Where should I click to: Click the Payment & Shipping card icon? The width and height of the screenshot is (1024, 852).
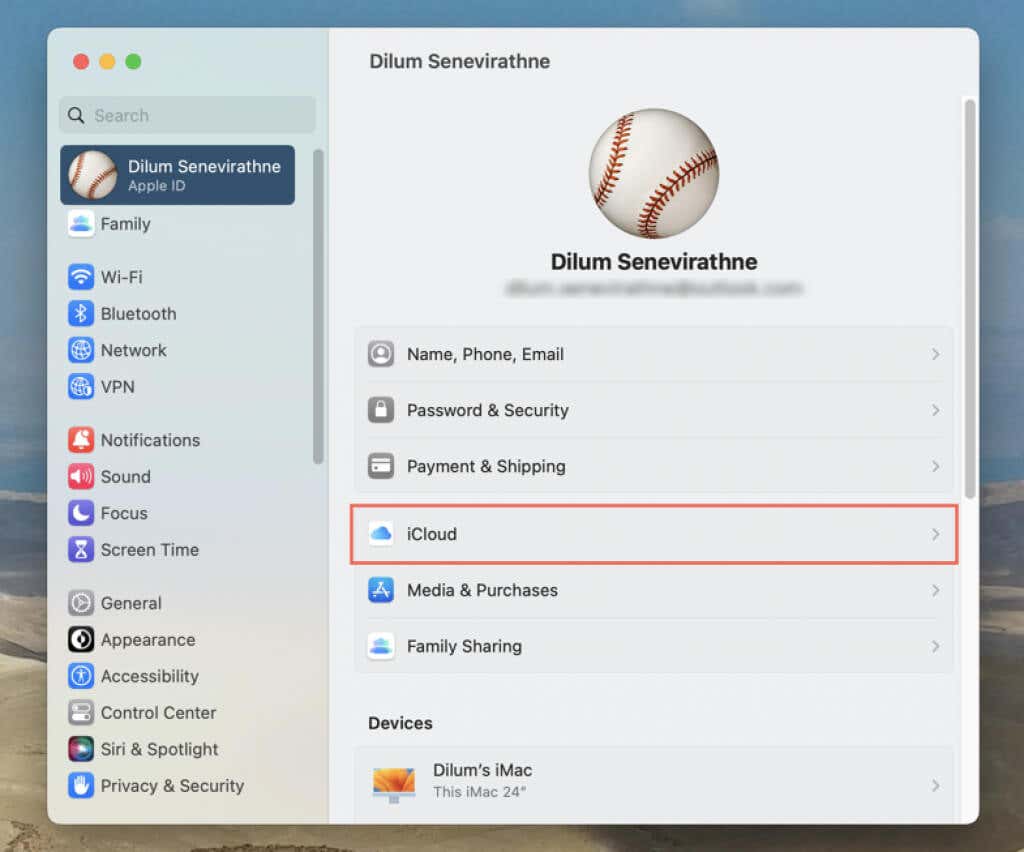381,466
